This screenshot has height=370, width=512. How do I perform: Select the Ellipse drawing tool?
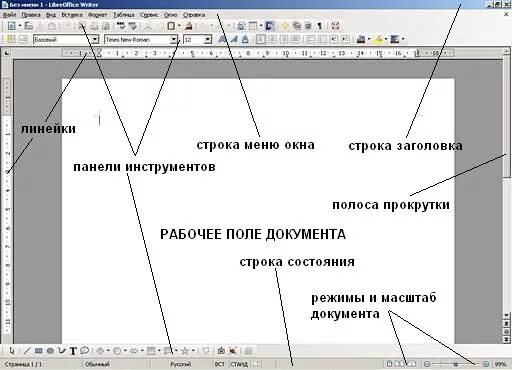50,351
